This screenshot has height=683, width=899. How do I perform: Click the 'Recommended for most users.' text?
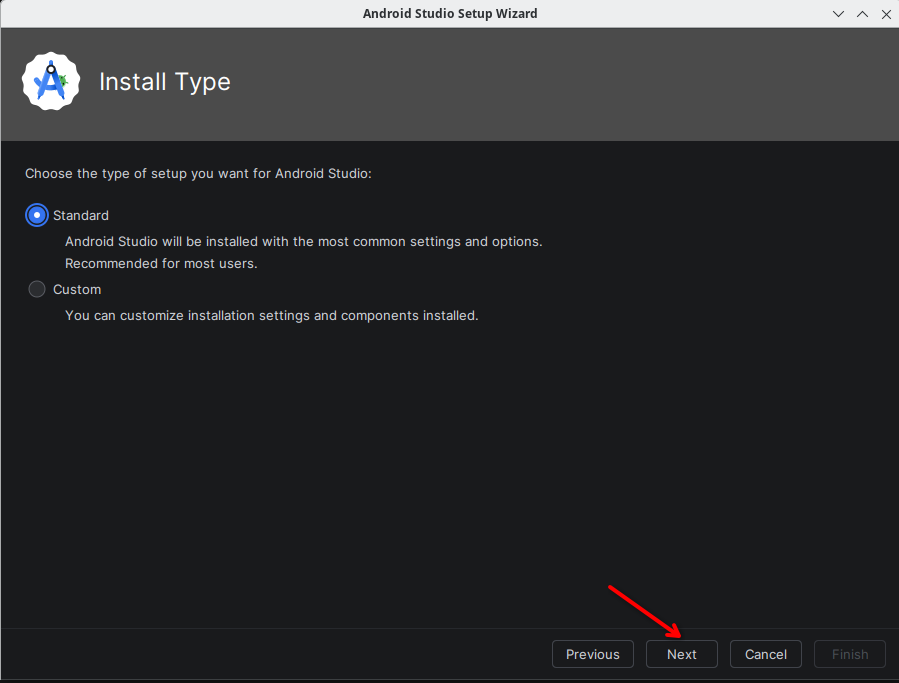pyautogui.click(x=161, y=264)
